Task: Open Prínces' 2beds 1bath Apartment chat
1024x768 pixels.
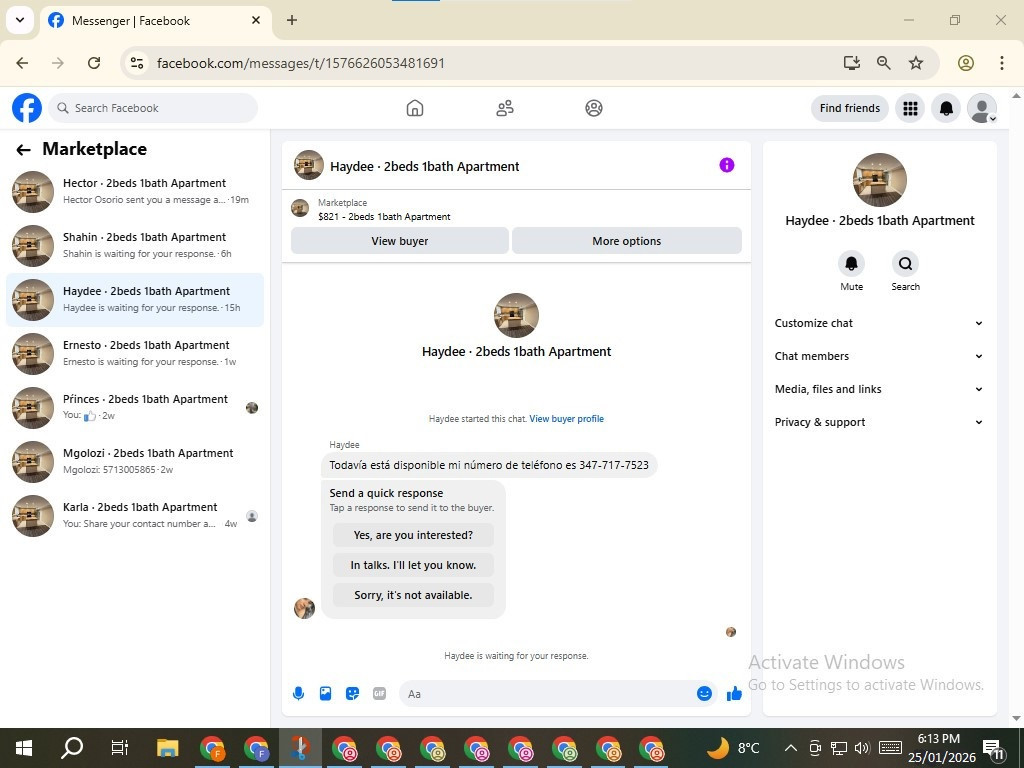Action: pos(135,408)
